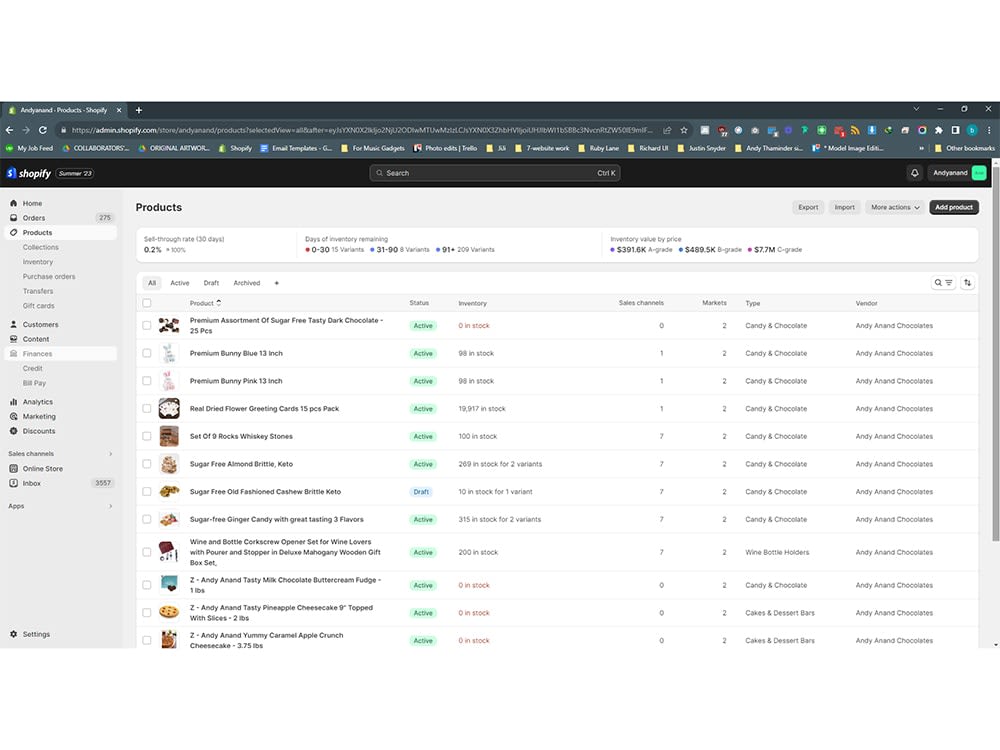Open Chrome three-dot menu

(989, 130)
